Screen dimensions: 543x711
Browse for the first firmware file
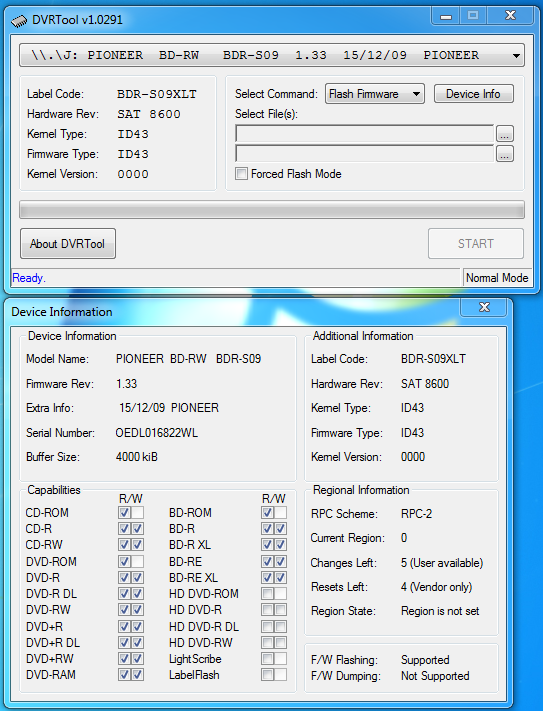[x=505, y=134]
